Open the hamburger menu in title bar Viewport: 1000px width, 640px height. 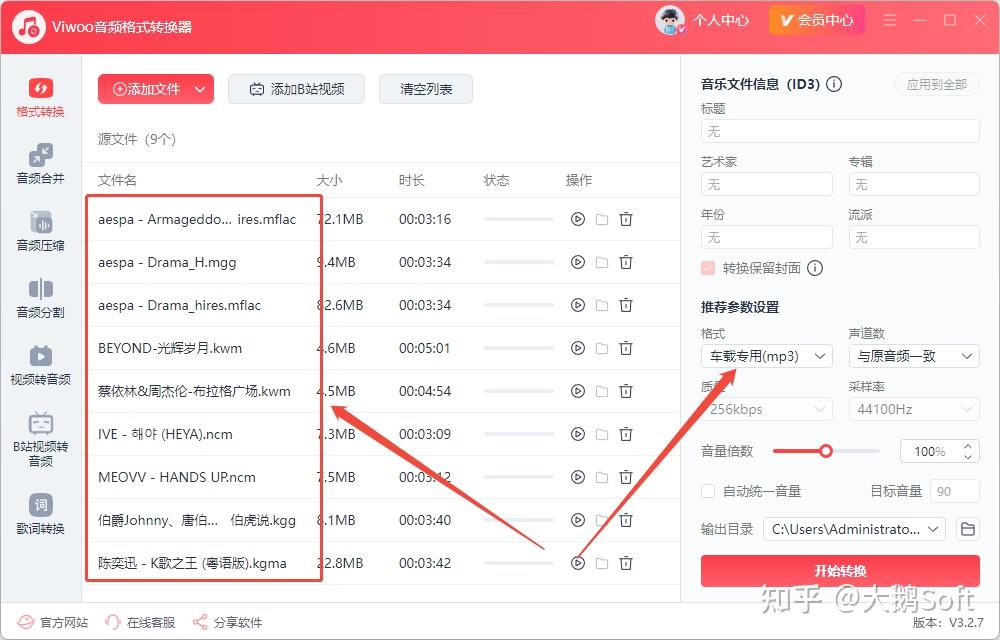coord(890,20)
